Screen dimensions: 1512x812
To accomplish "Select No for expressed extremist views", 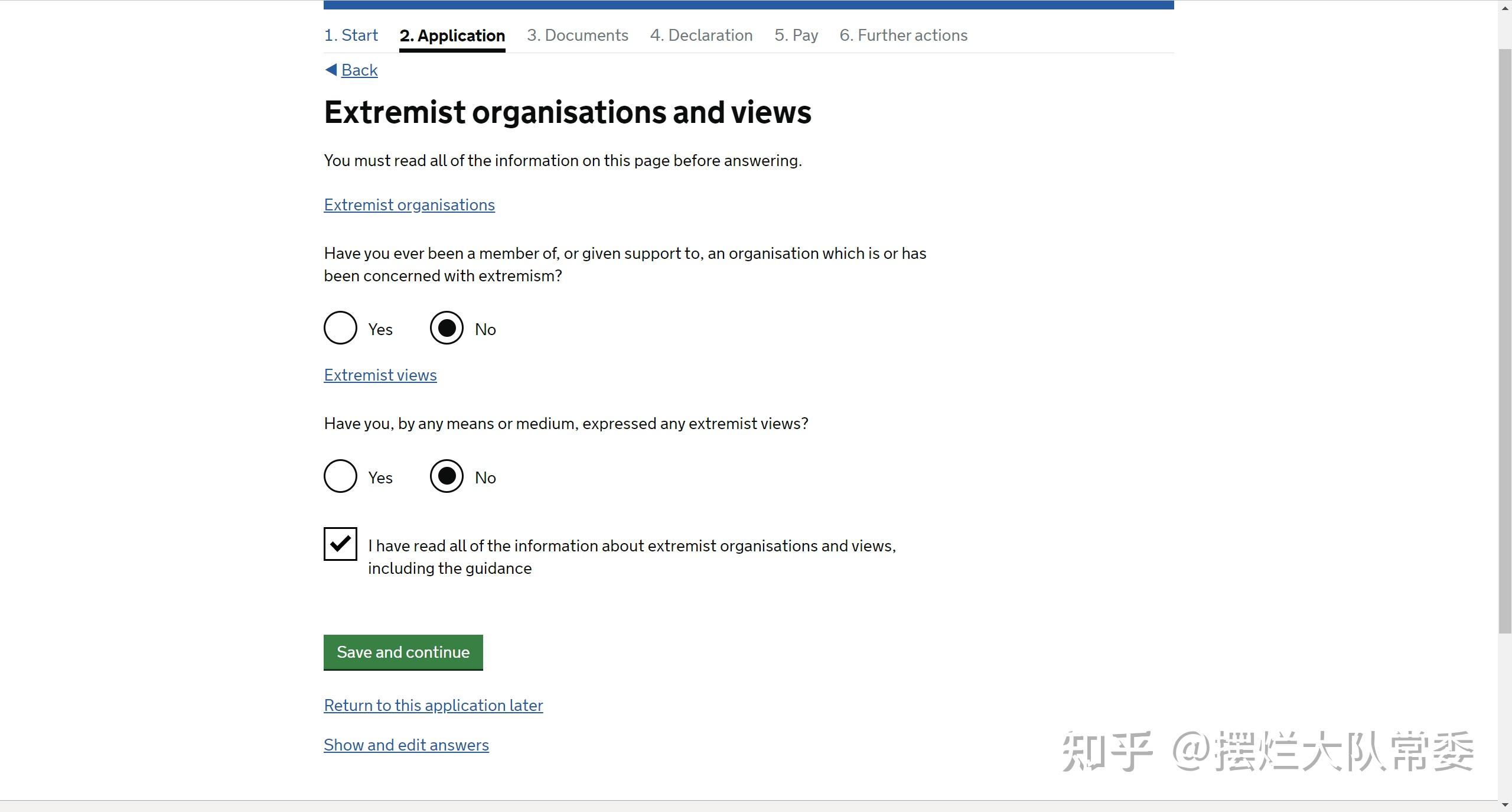I will [x=447, y=476].
